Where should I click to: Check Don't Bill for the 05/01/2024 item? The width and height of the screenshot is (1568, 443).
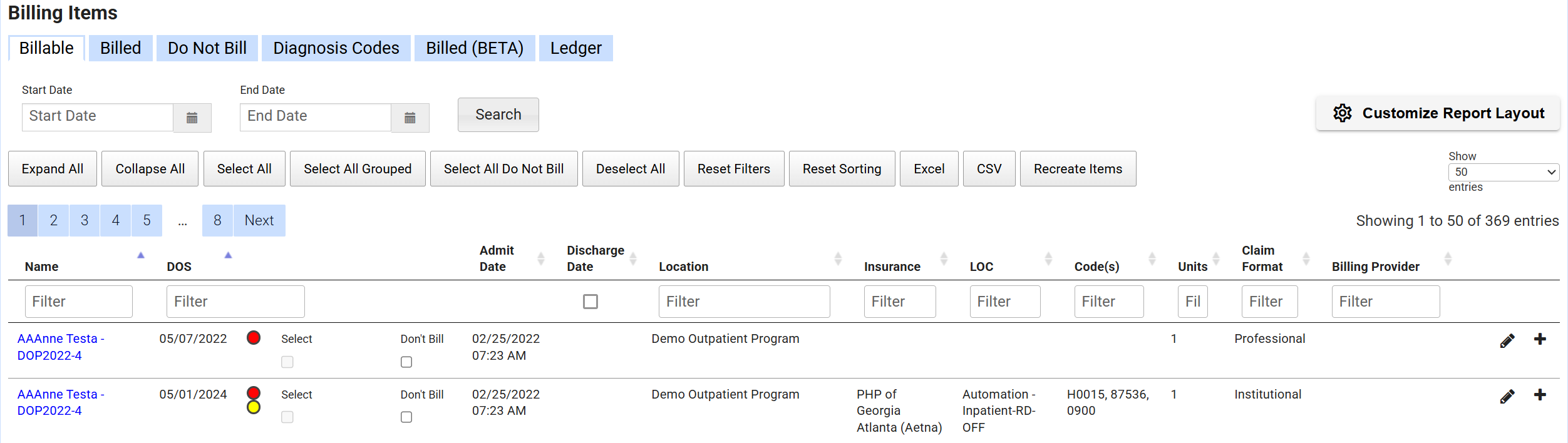coord(406,417)
